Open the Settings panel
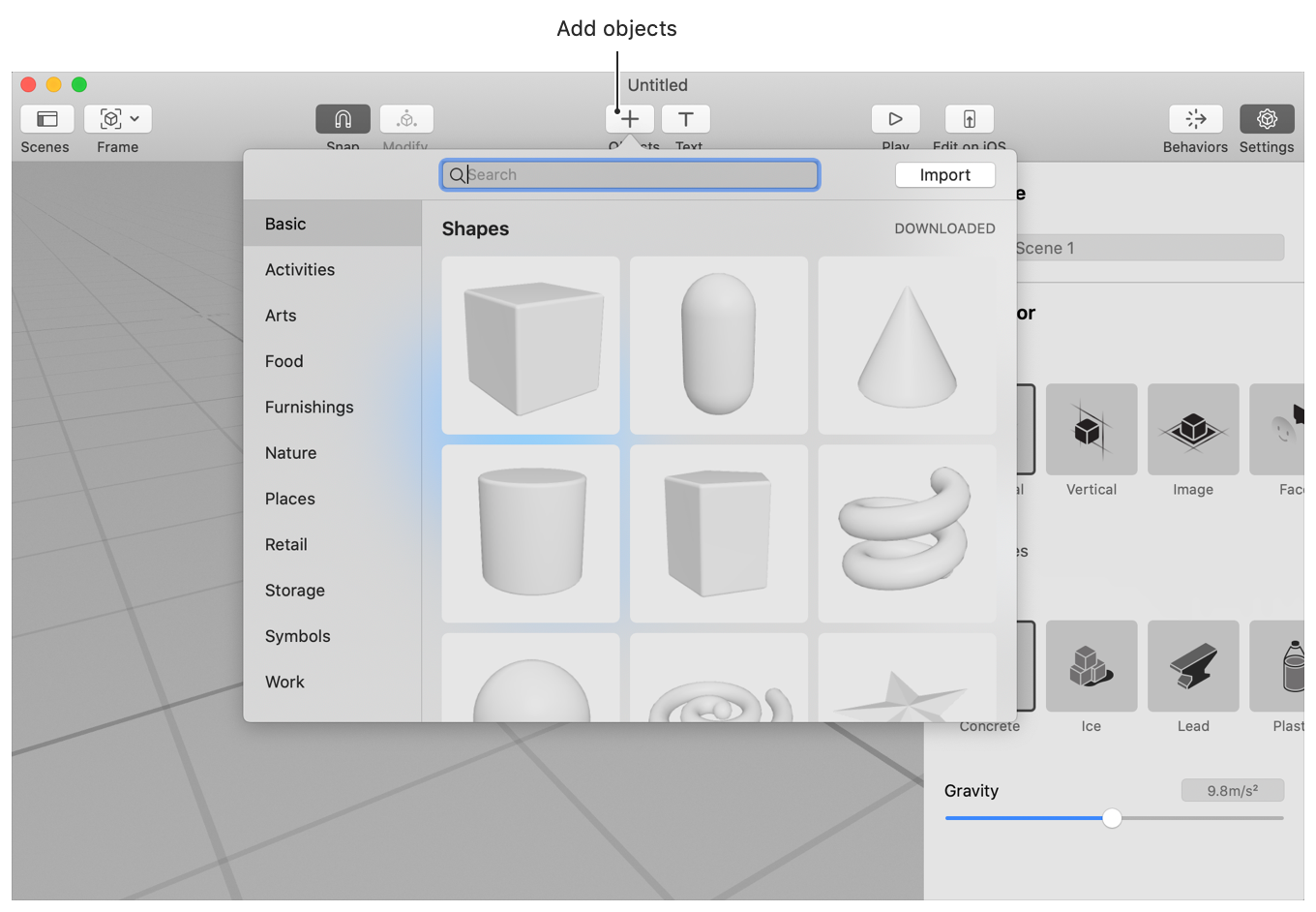Viewport: 1316px width, 912px height. 1267,118
